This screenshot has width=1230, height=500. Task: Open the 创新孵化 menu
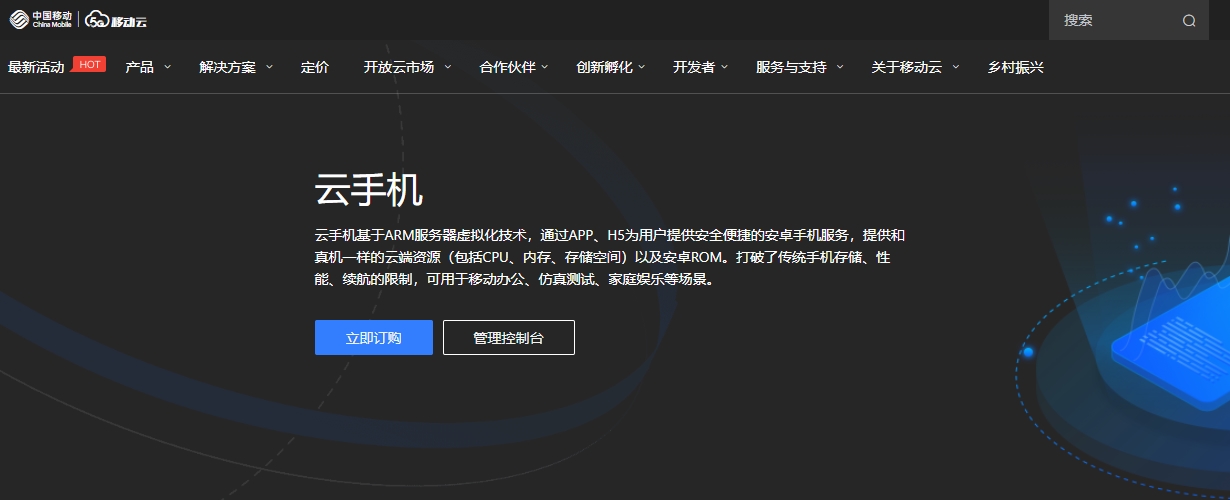(x=604, y=67)
